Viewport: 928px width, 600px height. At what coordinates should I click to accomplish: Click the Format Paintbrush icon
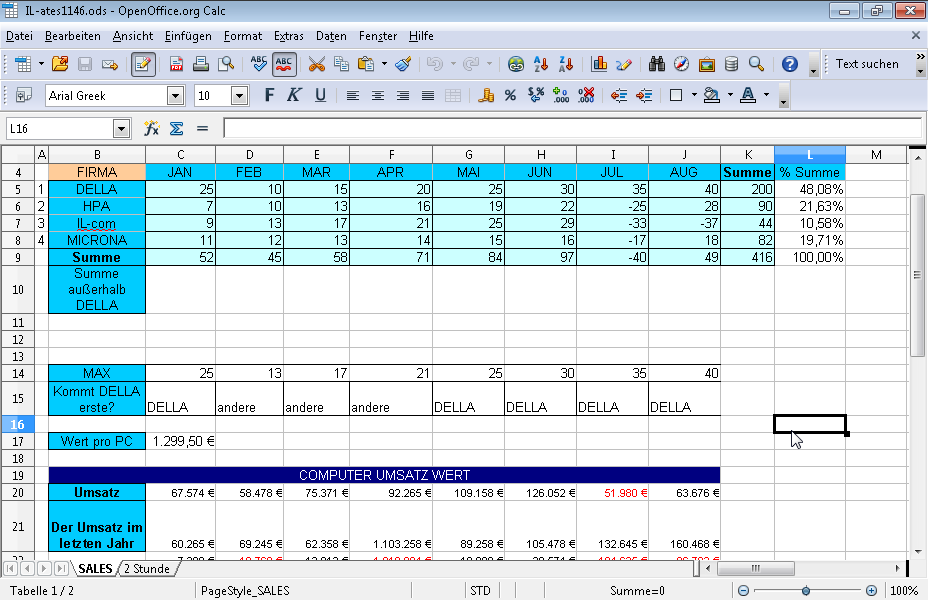click(403, 64)
